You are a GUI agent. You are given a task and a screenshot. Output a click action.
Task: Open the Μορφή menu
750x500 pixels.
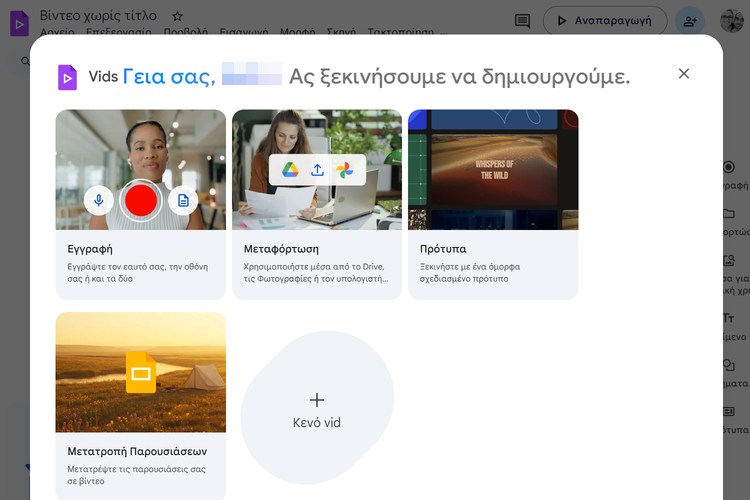tap(297, 32)
